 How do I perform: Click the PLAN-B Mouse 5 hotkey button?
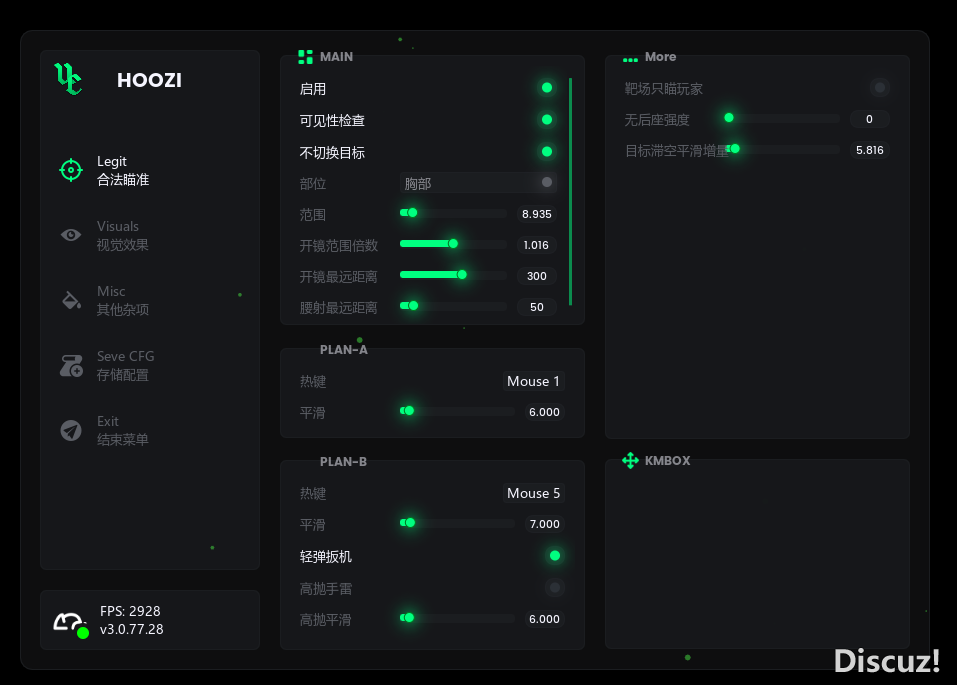[x=533, y=493]
